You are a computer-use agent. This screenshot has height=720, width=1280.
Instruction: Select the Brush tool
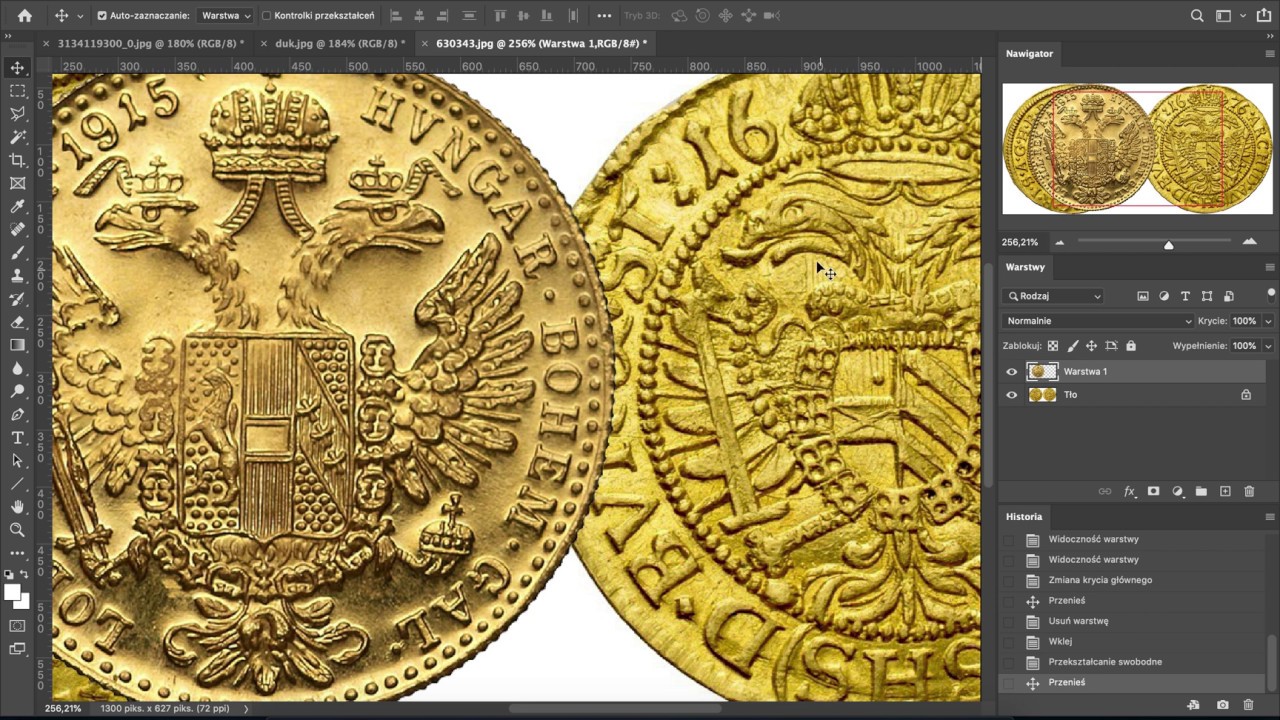pos(17,252)
